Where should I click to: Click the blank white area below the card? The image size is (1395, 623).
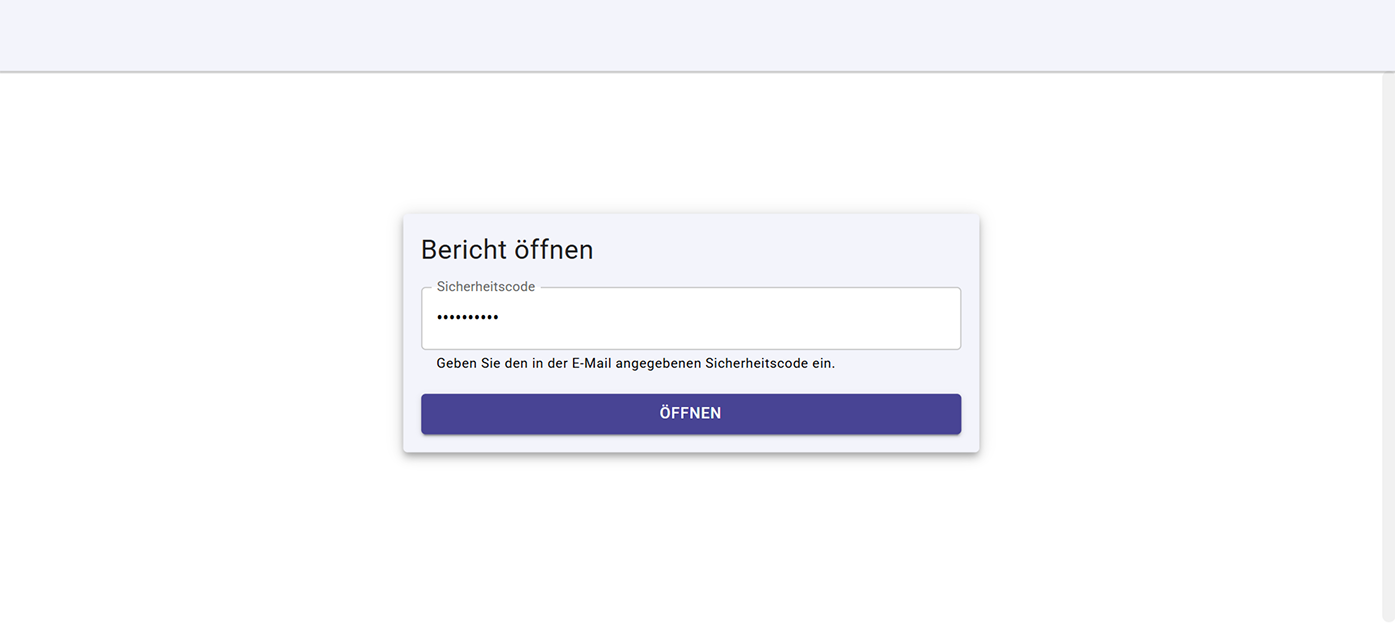[690, 540]
